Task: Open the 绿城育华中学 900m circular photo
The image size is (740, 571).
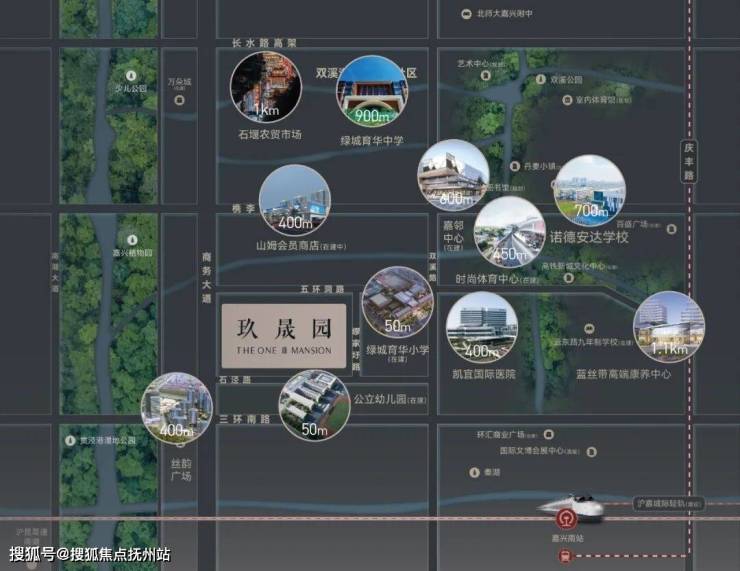Action: click(372, 92)
